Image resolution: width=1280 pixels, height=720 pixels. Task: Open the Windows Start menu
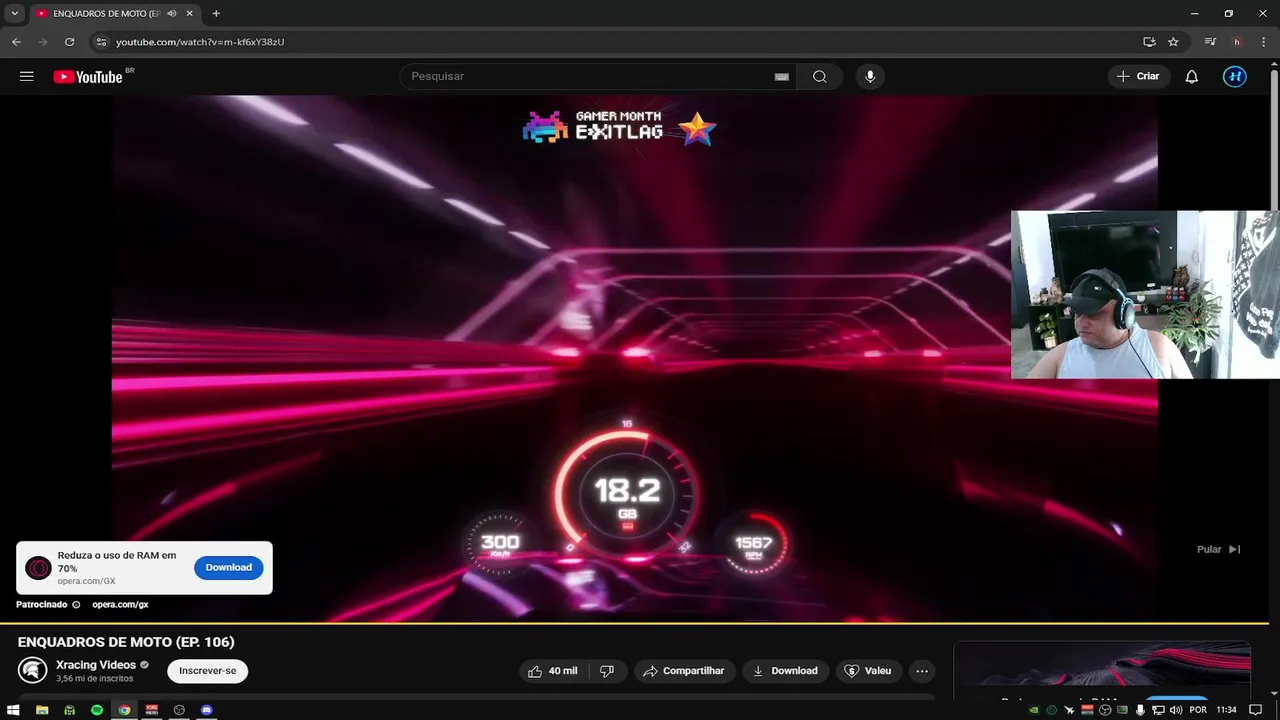14,710
